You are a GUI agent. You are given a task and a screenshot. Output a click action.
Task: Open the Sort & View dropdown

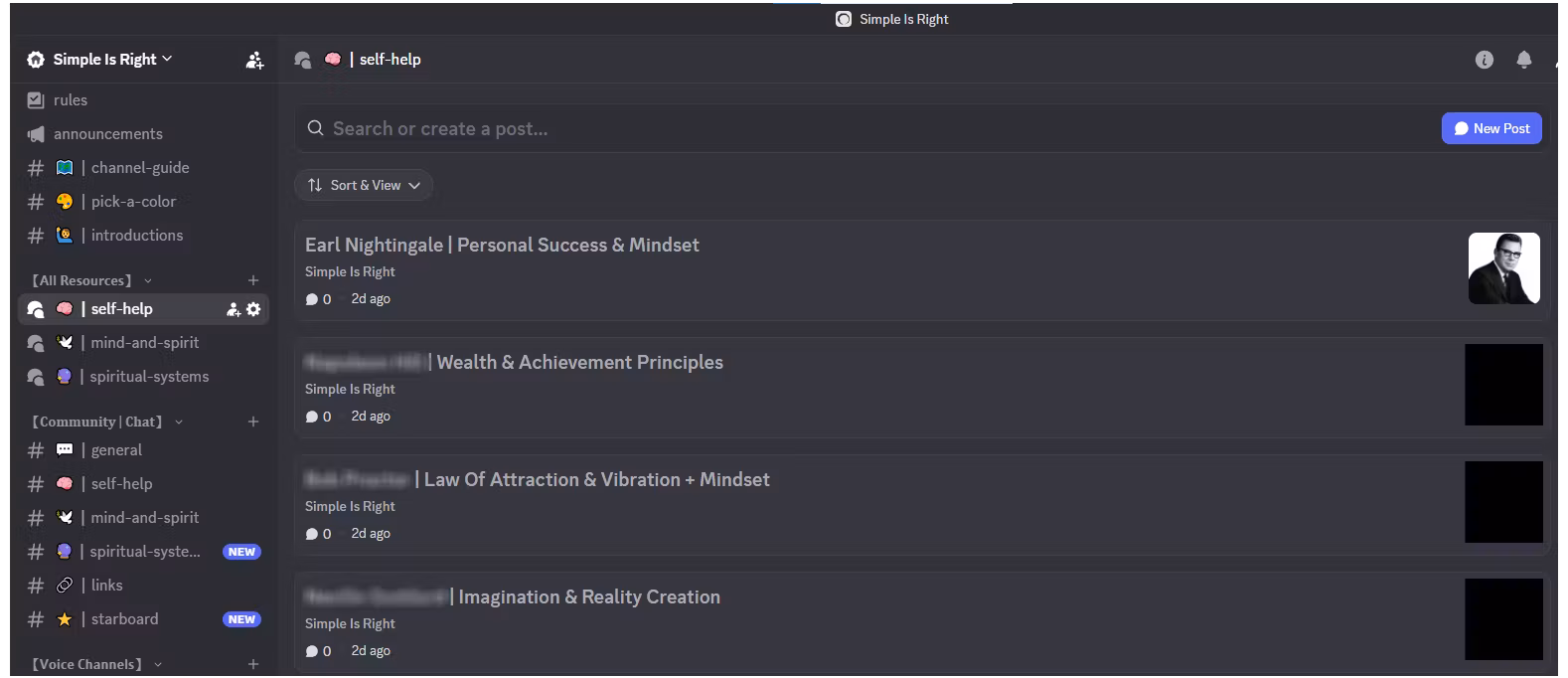tap(364, 185)
